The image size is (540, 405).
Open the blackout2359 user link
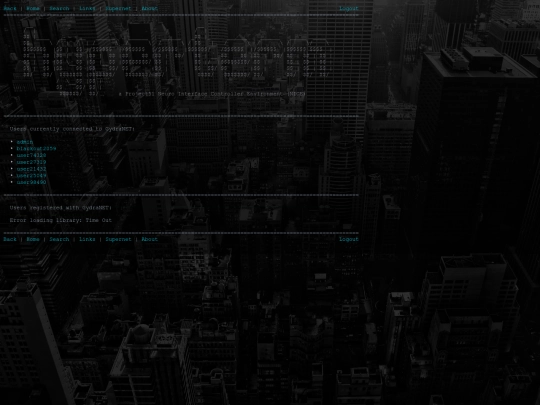36,148
